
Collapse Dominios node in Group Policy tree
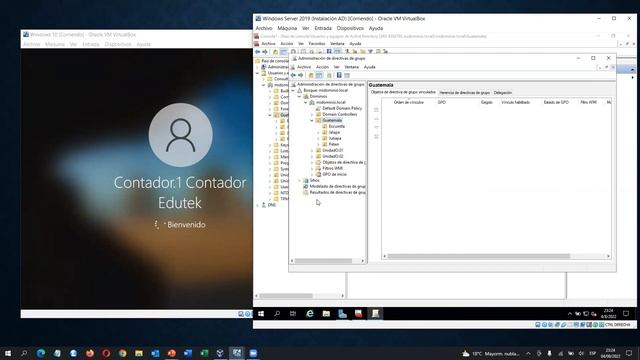[299, 96]
